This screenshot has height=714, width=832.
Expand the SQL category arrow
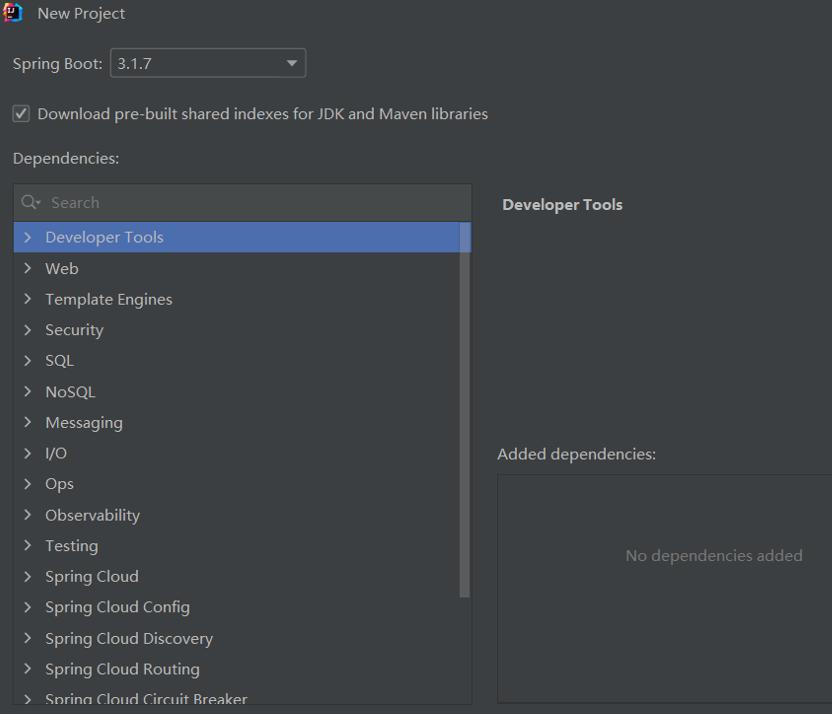tap(28, 361)
